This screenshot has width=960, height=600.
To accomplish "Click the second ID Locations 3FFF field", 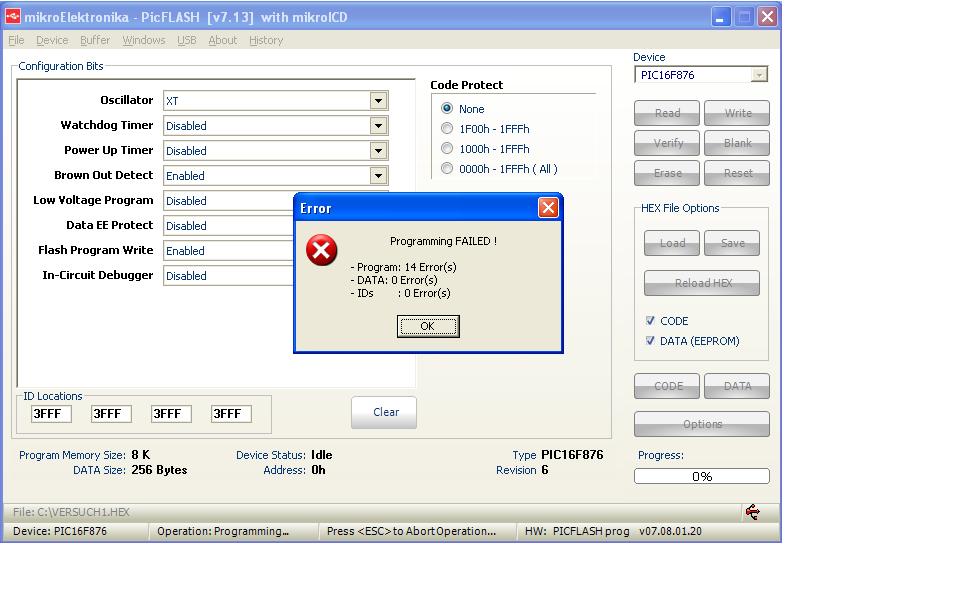I will (111, 414).
